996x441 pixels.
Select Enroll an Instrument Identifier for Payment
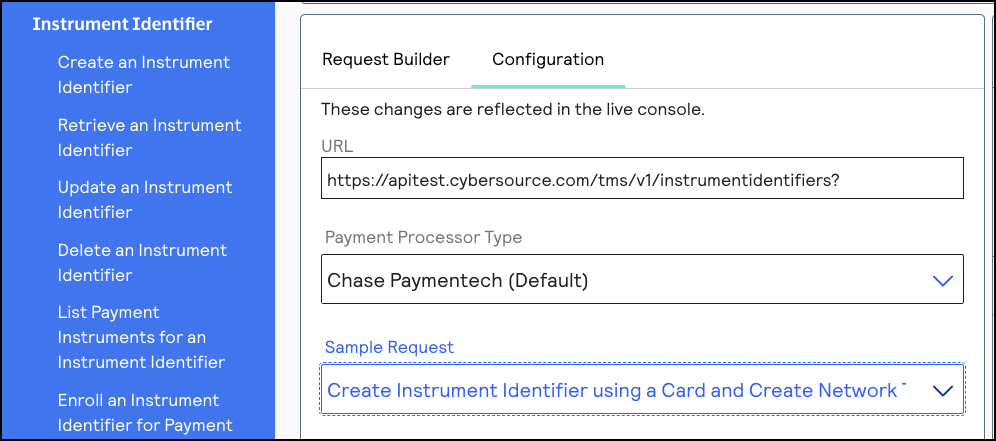145,412
